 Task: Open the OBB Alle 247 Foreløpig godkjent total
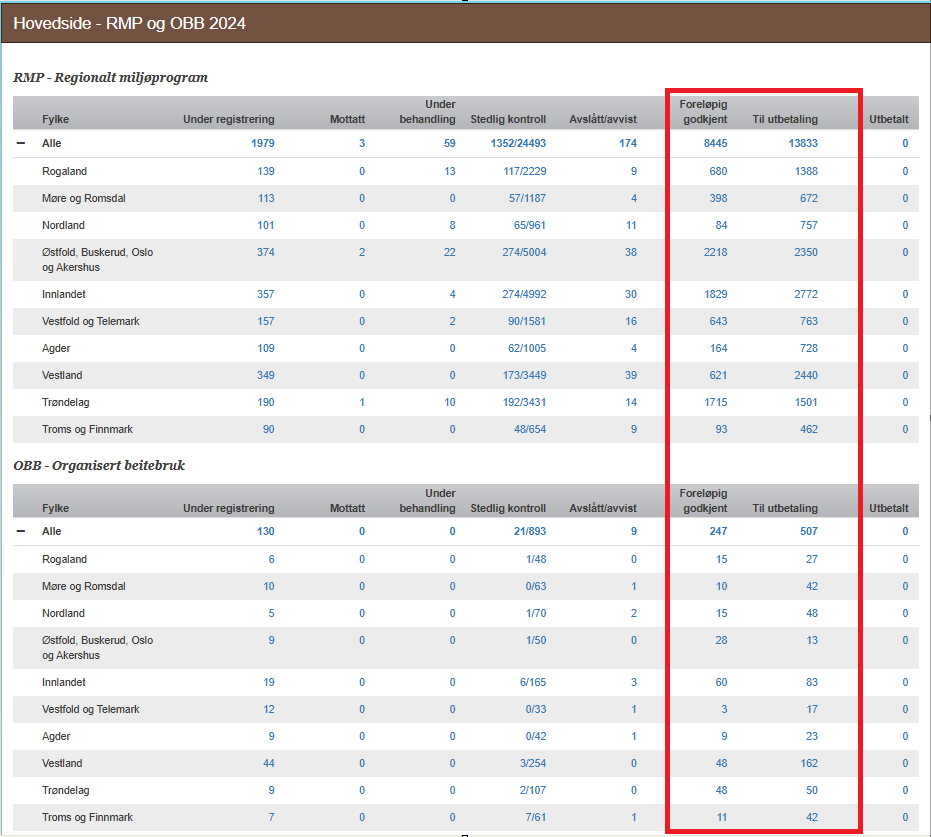click(x=718, y=532)
